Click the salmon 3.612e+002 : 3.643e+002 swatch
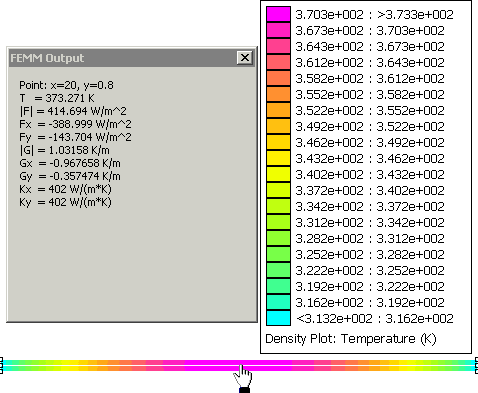The width and height of the screenshot is (478, 393). [278, 62]
